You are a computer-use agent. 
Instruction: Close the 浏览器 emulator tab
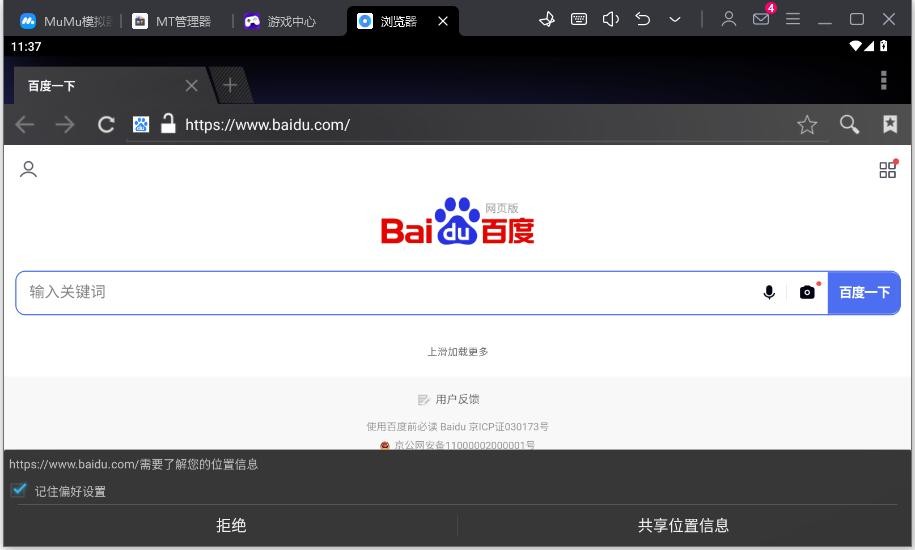[x=443, y=22]
